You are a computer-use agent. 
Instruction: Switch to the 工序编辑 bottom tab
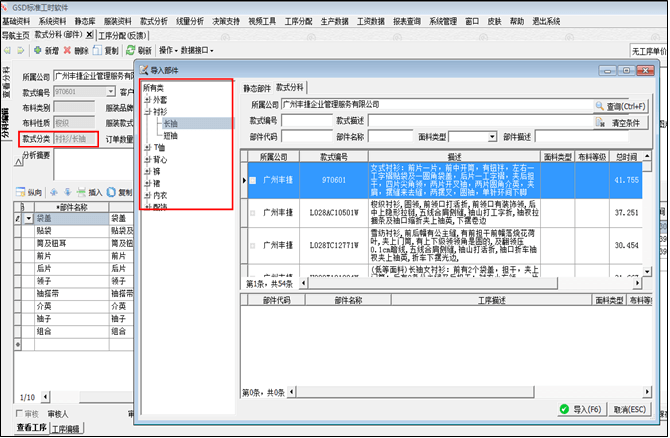coord(66,429)
